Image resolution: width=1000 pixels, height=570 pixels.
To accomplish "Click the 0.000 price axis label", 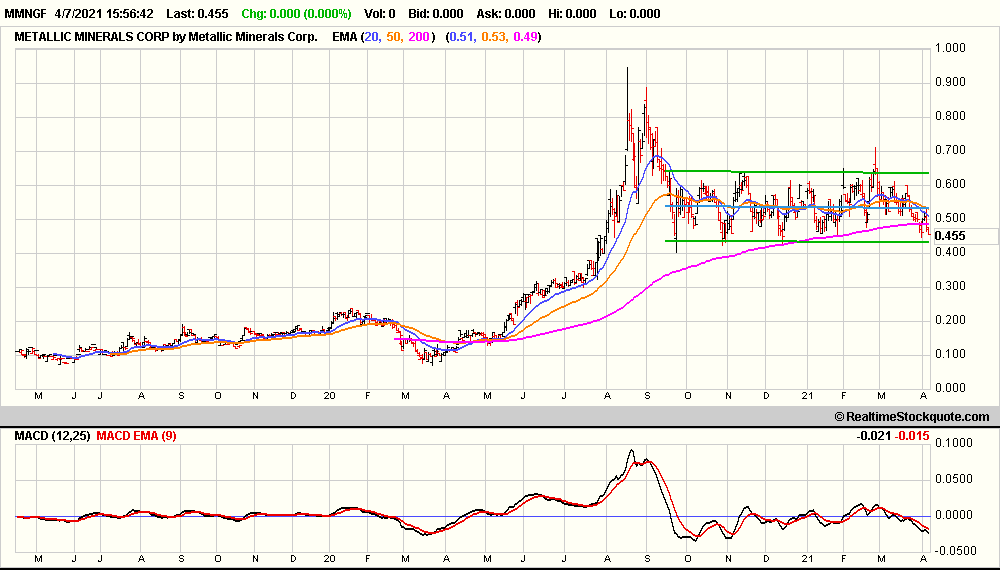I will pyautogui.click(x=950, y=388).
